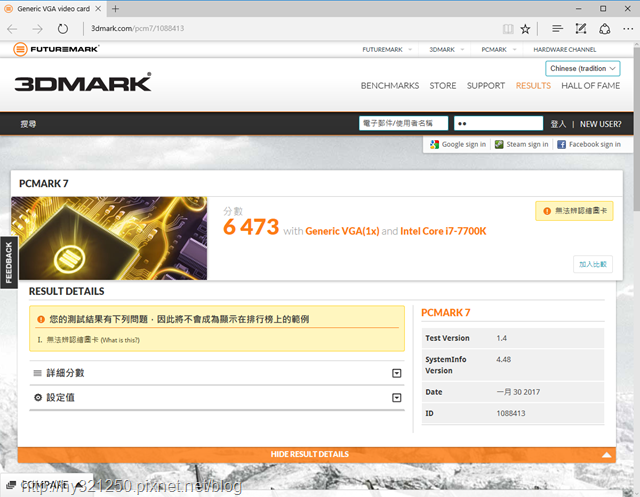
Task: Click the 3DMARK logo
Action: tap(83, 82)
